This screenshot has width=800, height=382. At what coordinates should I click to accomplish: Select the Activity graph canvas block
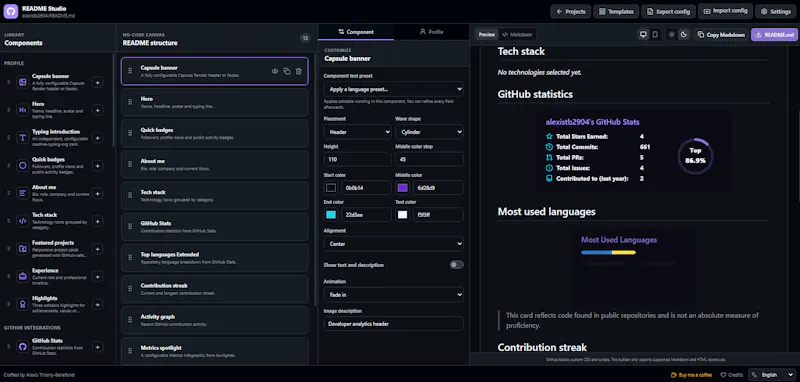coord(215,320)
